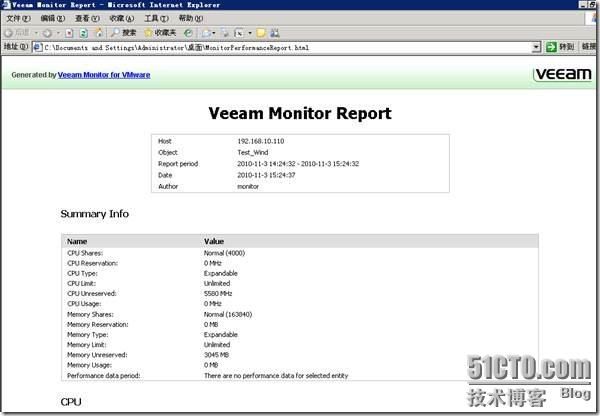
Task: Click the green Go (转到) button
Action: point(560,47)
